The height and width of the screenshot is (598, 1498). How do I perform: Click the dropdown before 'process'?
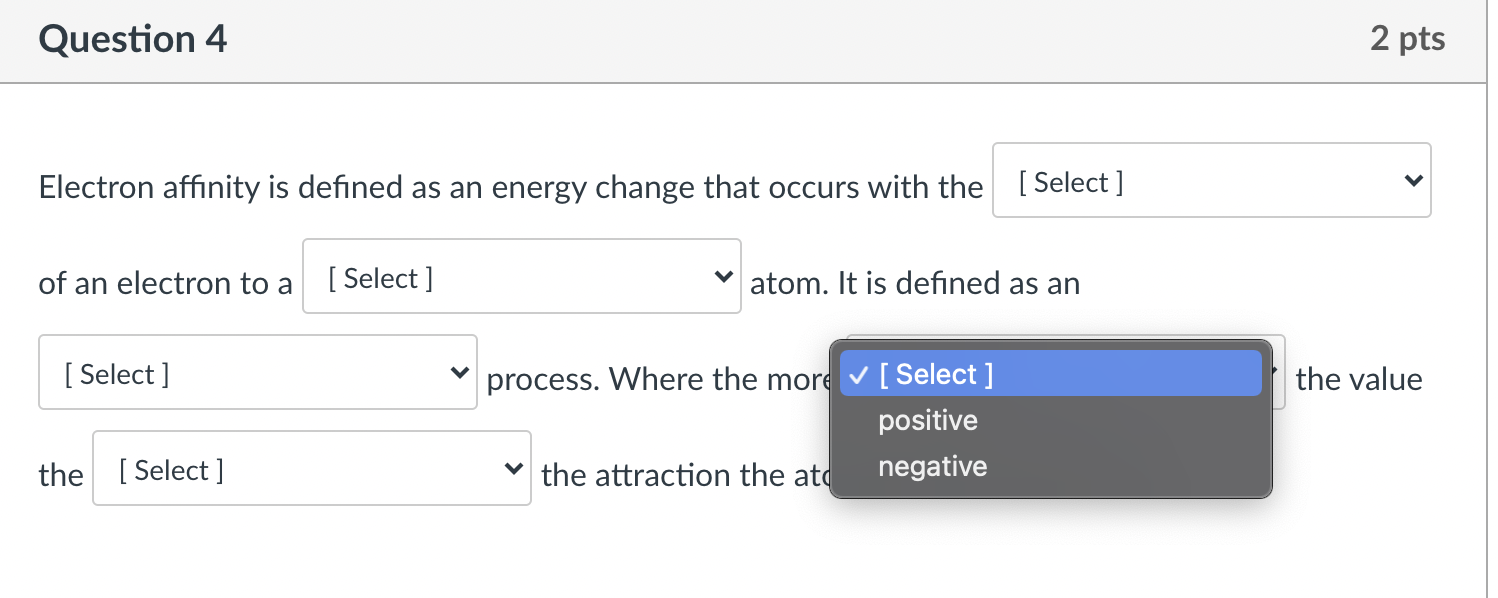pos(257,372)
